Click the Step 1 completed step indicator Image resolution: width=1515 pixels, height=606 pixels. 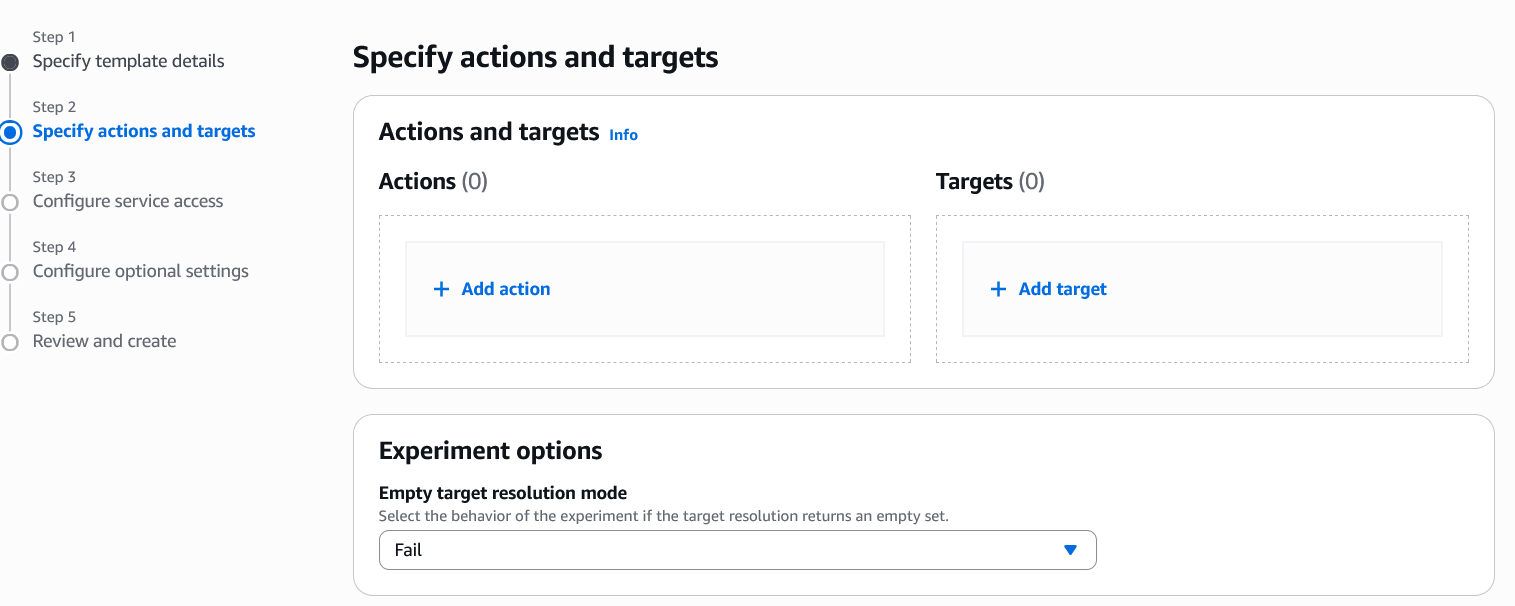tap(11, 61)
